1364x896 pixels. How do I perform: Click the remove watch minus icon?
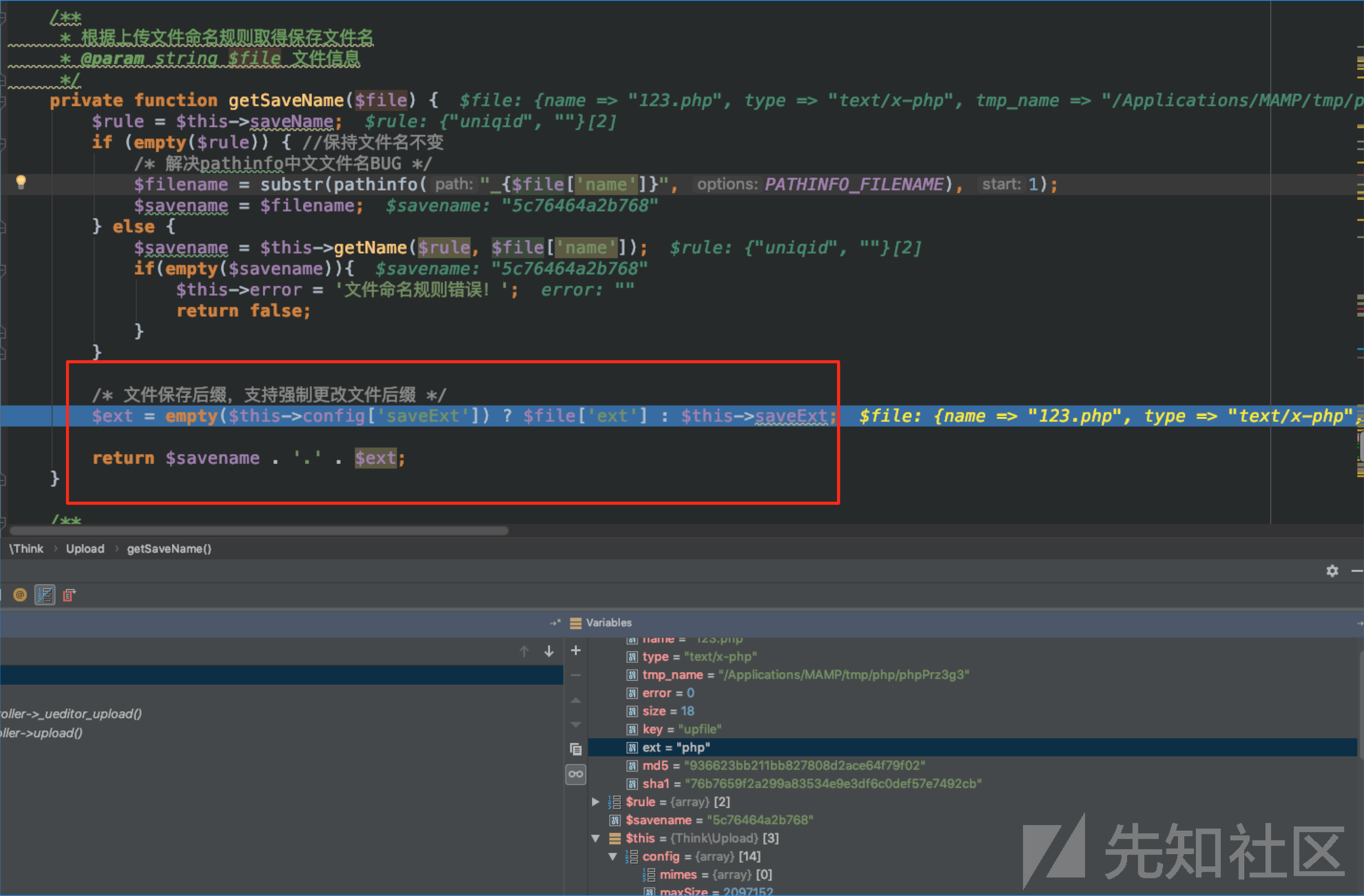pyautogui.click(x=576, y=676)
